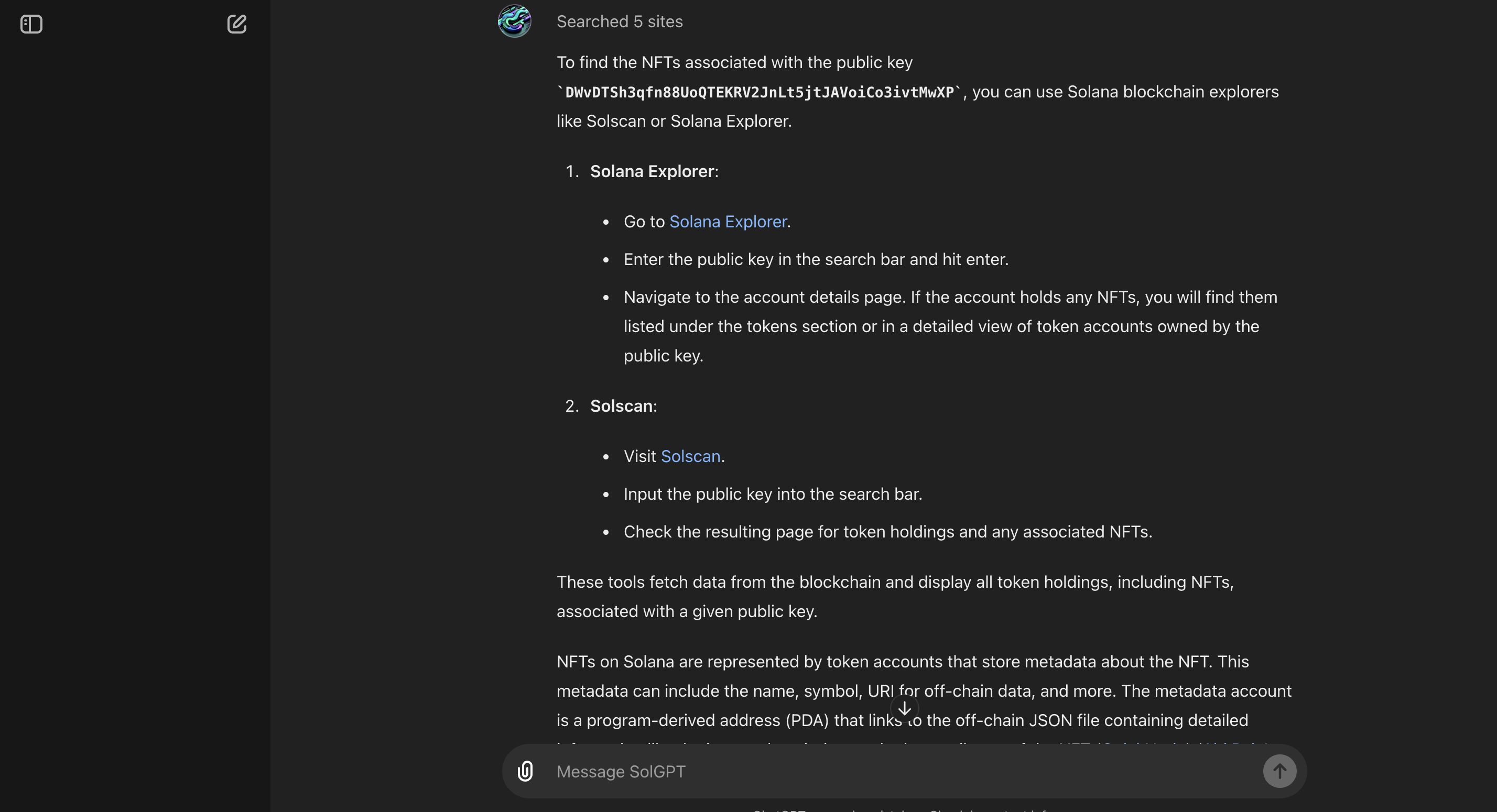Image resolution: width=1497 pixels, height=812 pixels.
Task: Send message with up-arrow button
Action: pyautogui.click(x=1279, y=771)
